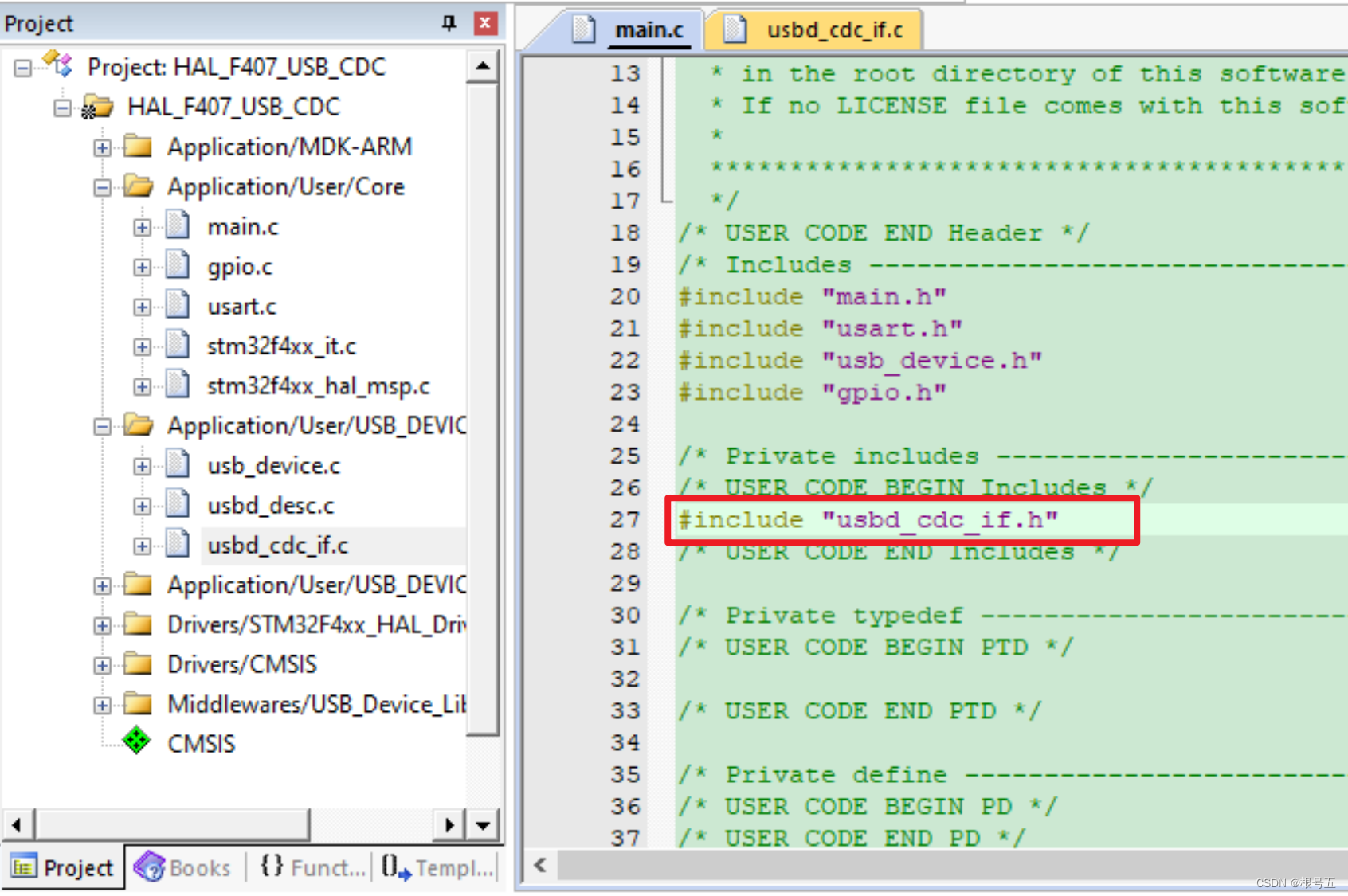Click line 22 include "usb_device.h"
This screenshot has height=896, width=1348.
[860, 361]
